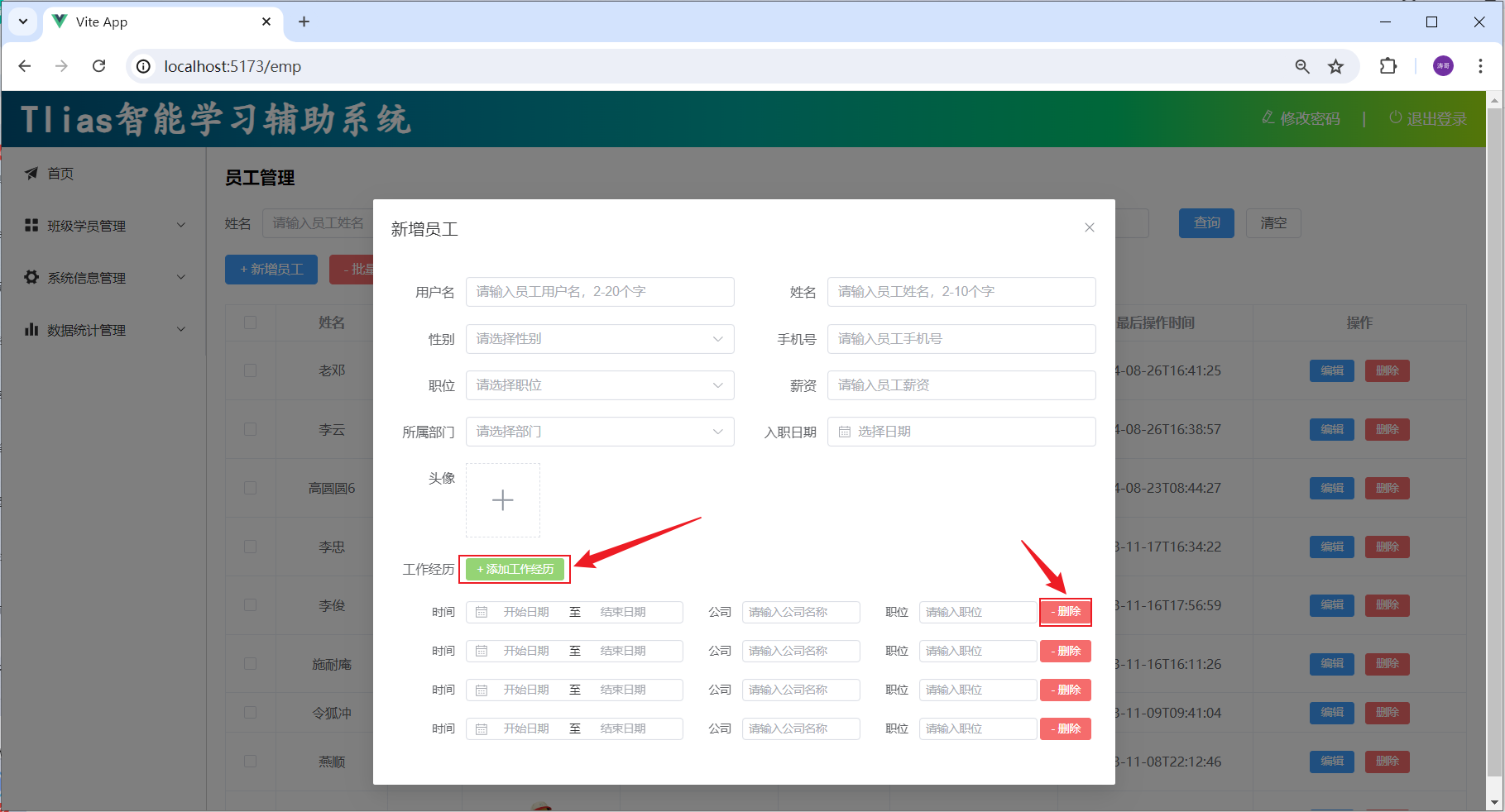
Task: Open the Chrome three-dot menu
Action: pos(1480,66)
